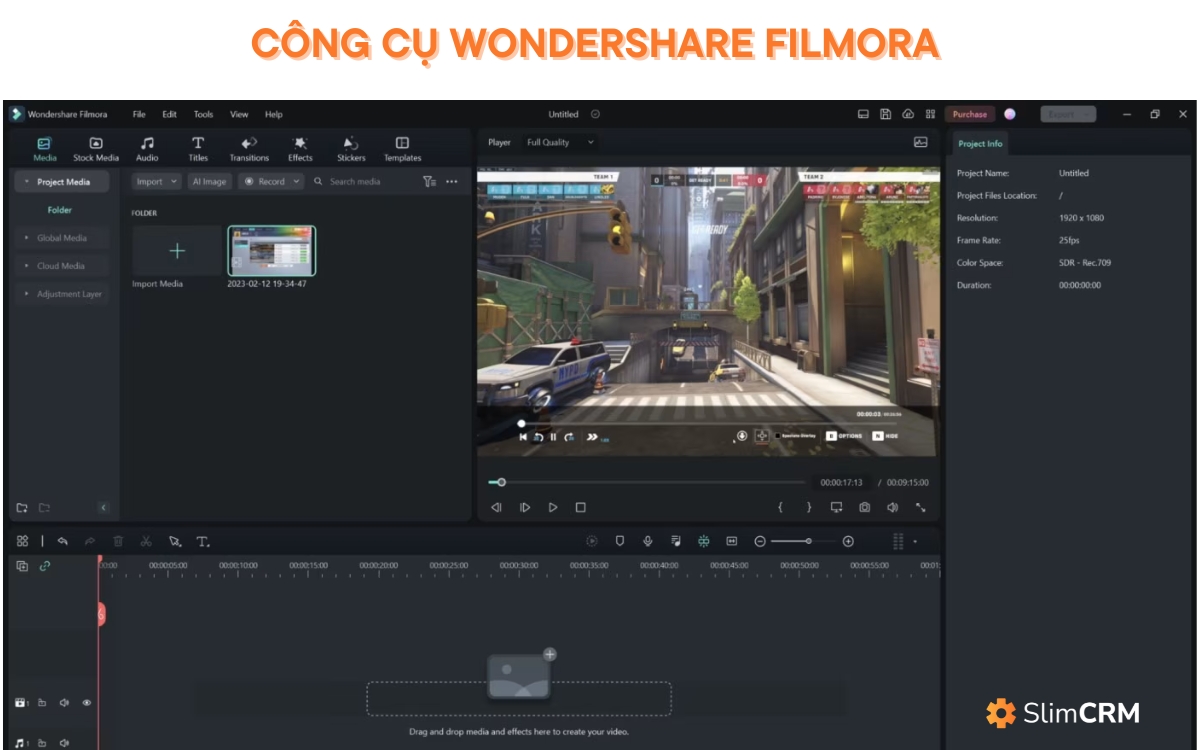Select the Project Info tab
The height and width of the screenshot is (750, 1200).
(x=980, y=144)
